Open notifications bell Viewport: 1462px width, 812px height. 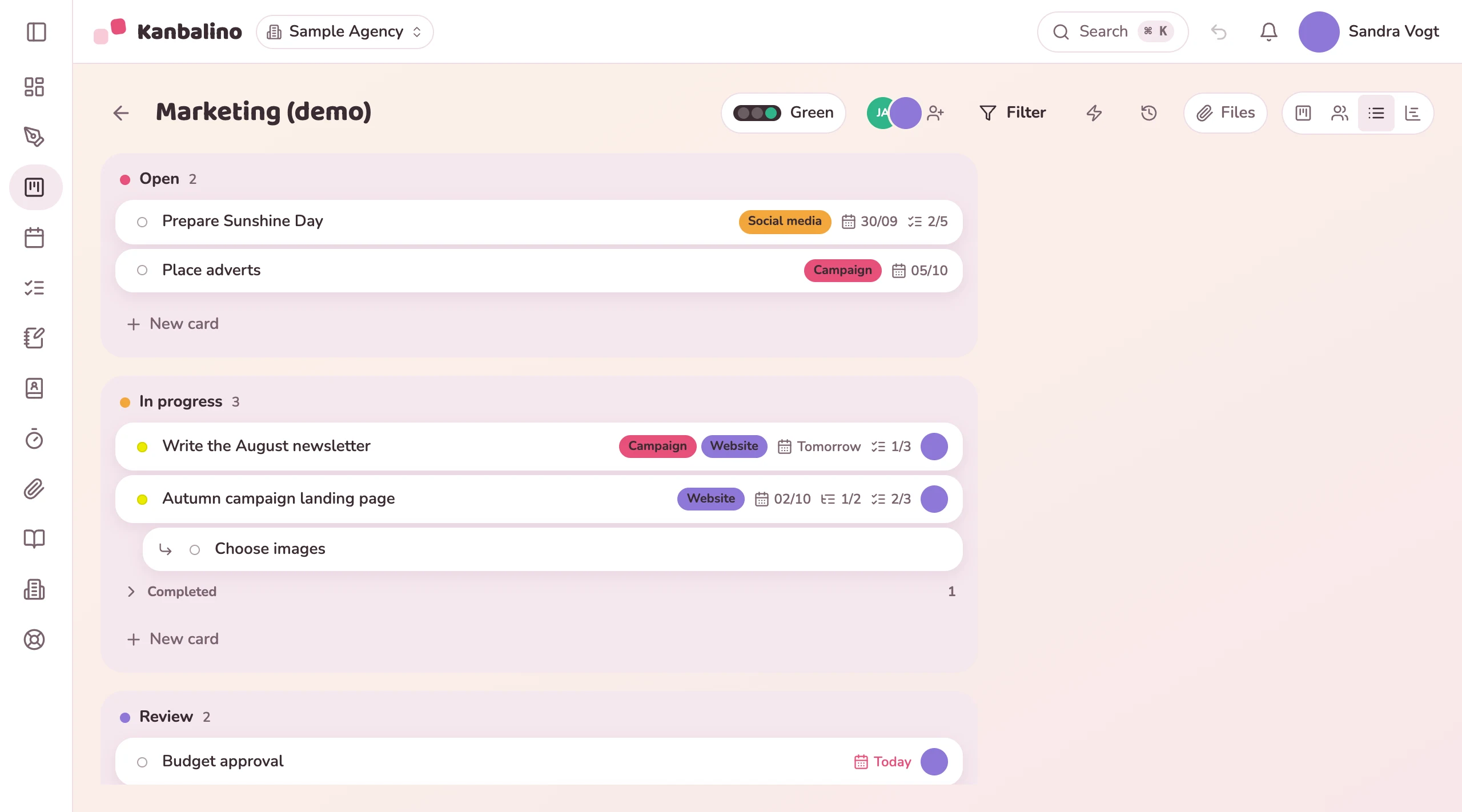1268,32
